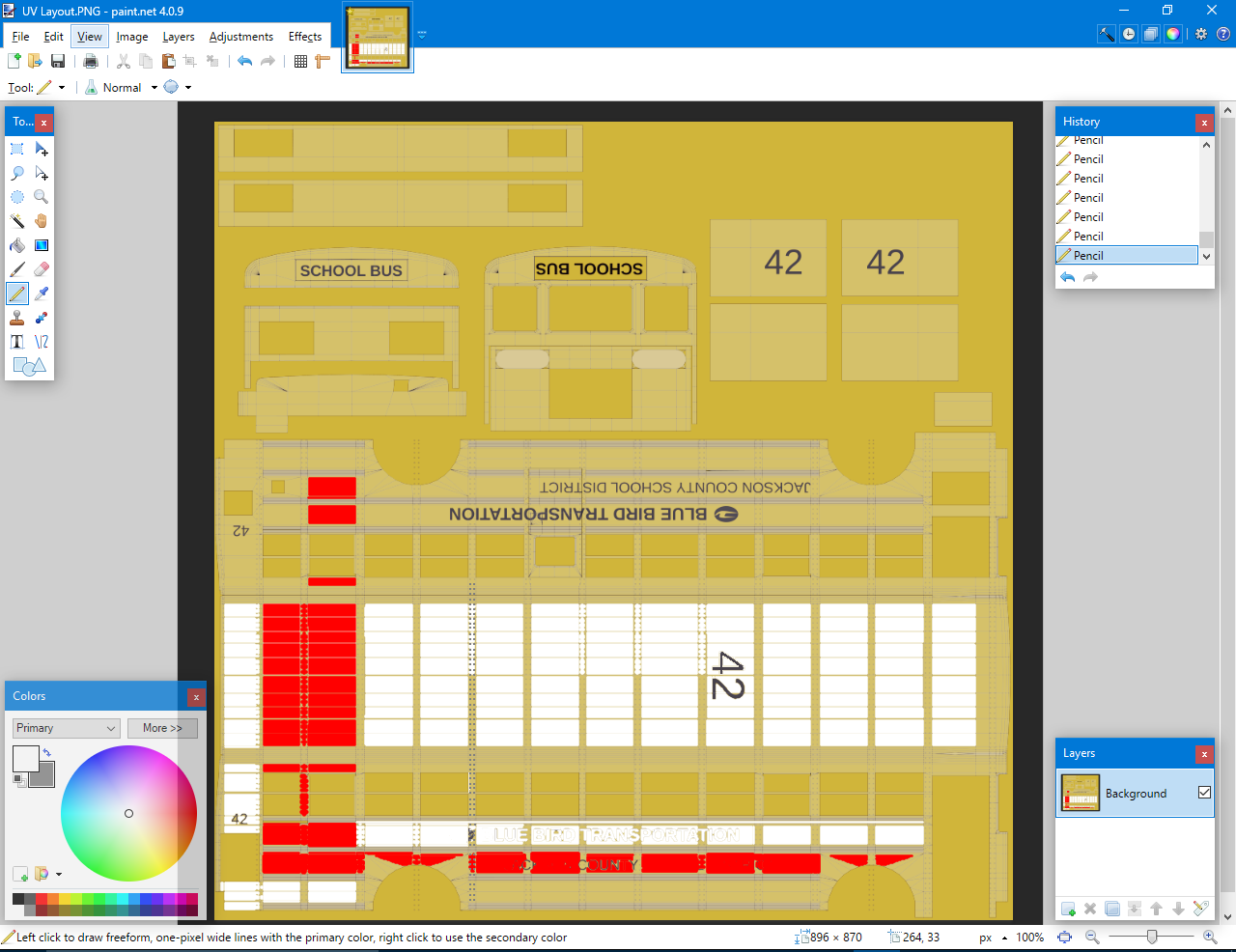The image size is (1236, 952).
Task: Select the Clone Stamp tool
Action: [x=17, y=318]
